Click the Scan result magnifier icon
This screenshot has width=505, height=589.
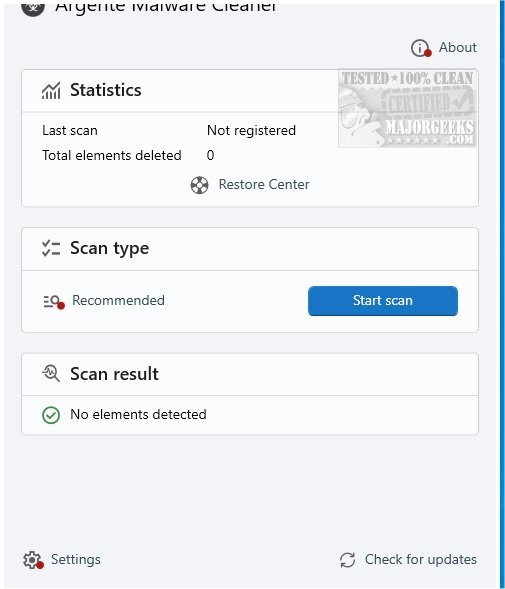pos(51,374)
